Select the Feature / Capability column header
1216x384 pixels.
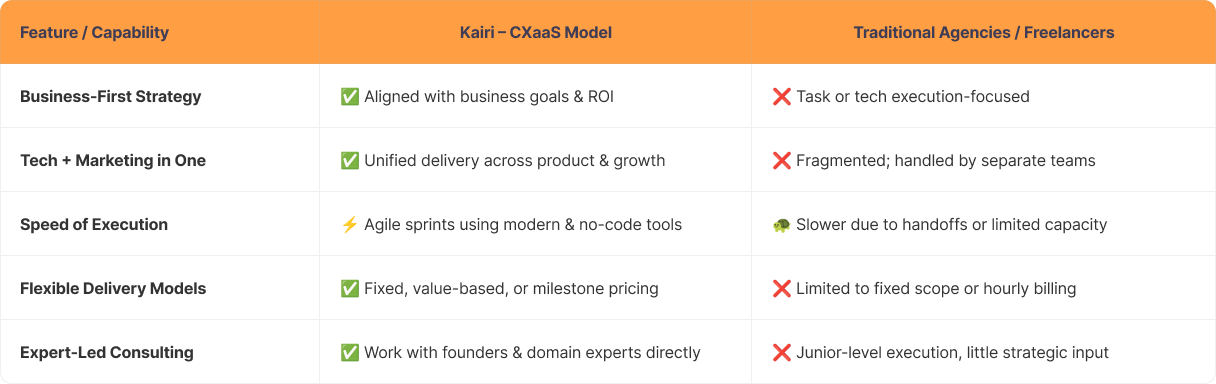[94, 33]
